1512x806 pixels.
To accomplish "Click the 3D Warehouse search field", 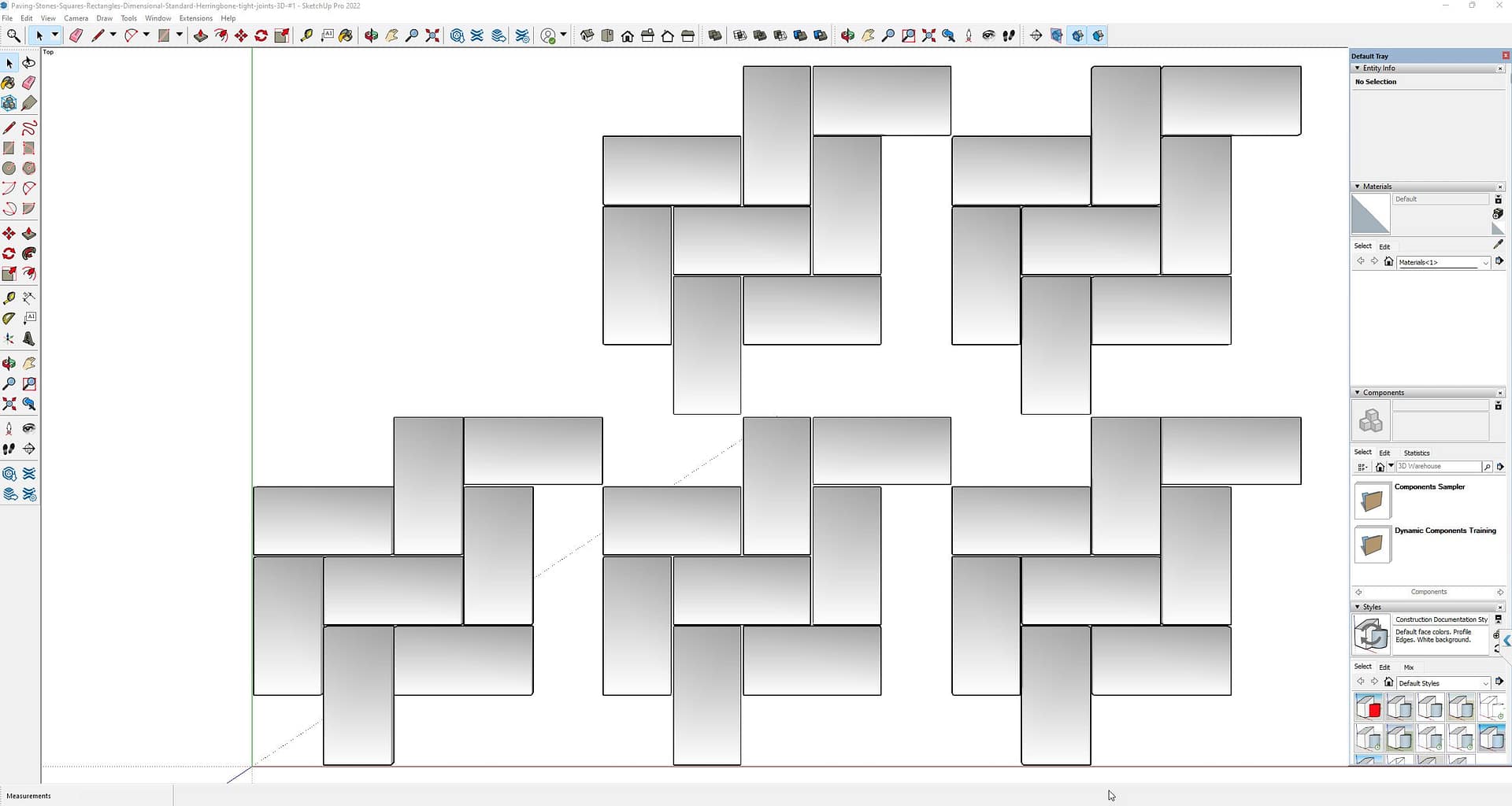I will tap(1437, 467).
